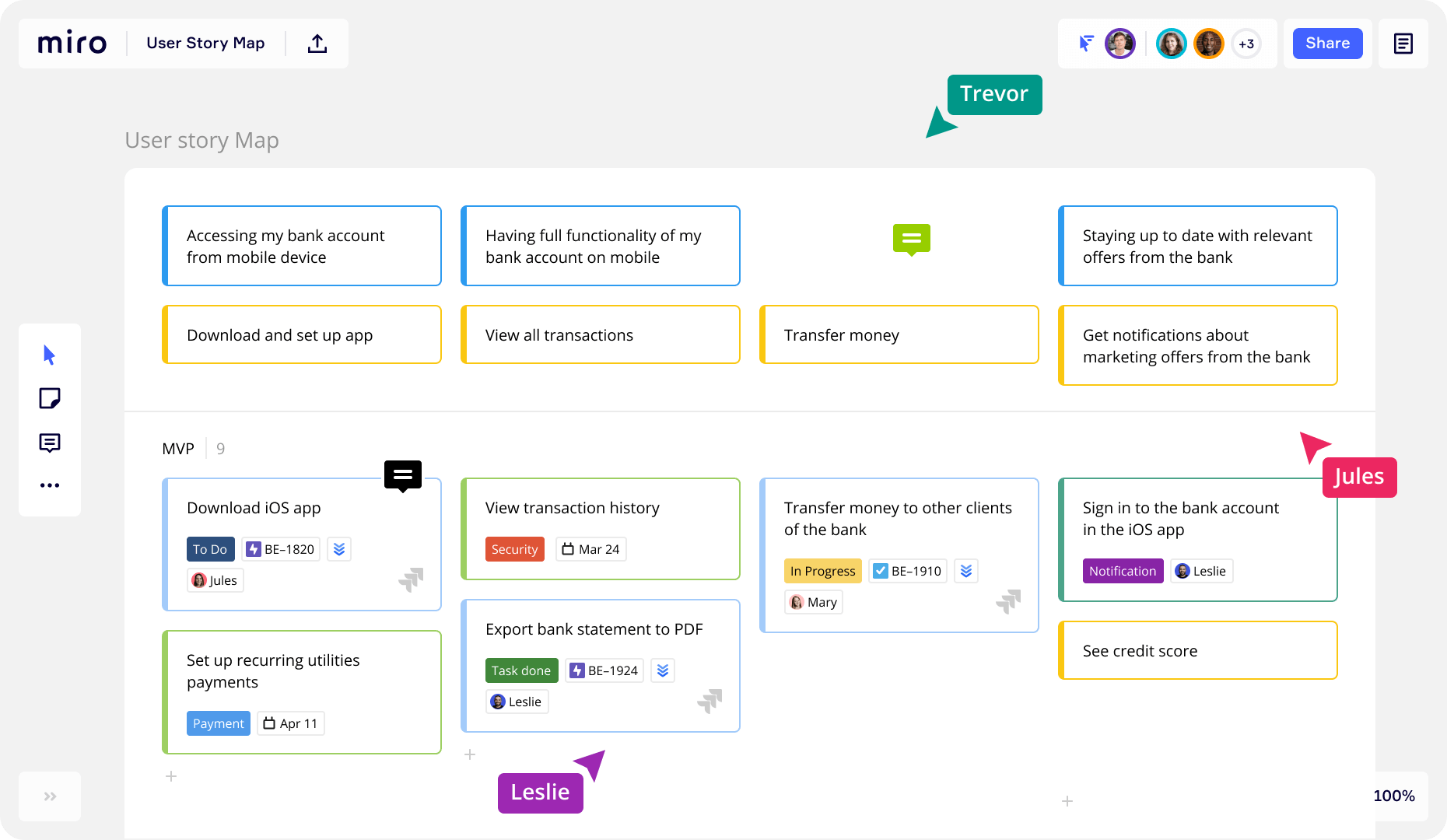Open the notes panel icon
Screen dimensions: 1447x840
coord(1403,44)
